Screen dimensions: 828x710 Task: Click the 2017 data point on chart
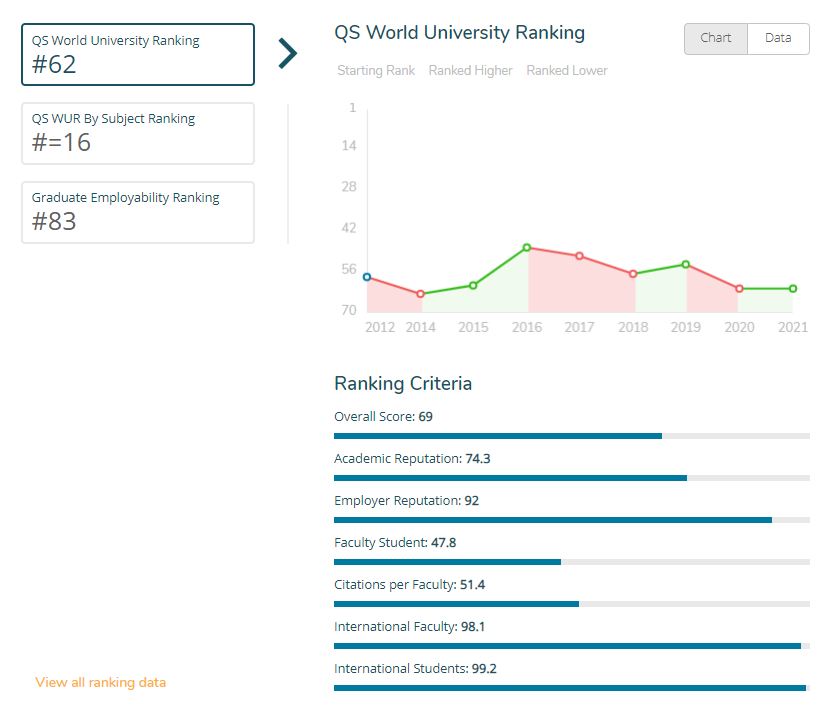[x=579, y=256]
